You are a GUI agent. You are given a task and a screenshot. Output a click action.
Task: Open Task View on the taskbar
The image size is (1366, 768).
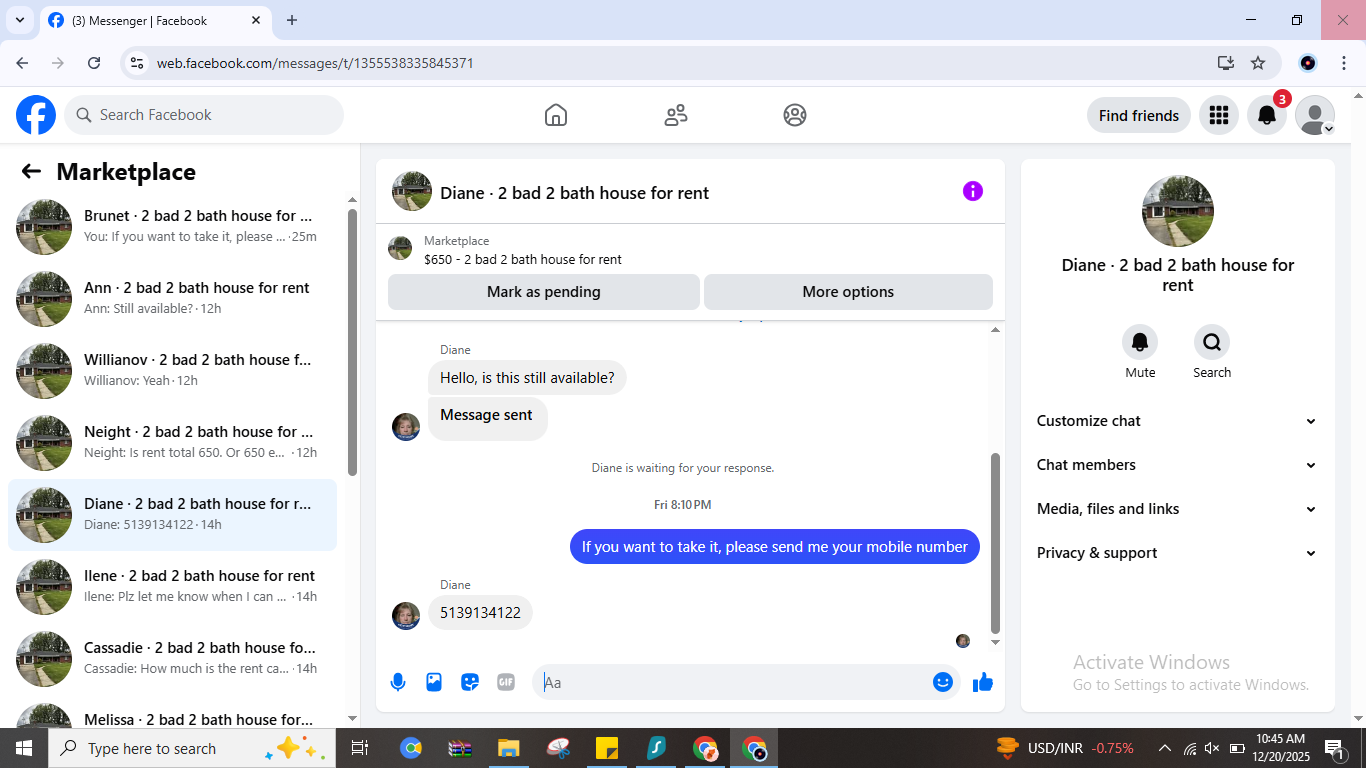click(x=360, y=748)
